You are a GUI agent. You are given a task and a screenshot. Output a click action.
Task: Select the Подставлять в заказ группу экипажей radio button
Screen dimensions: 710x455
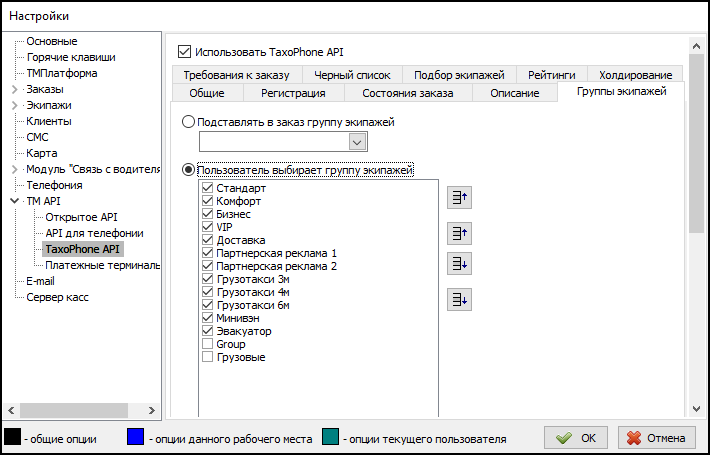point(189,122)
